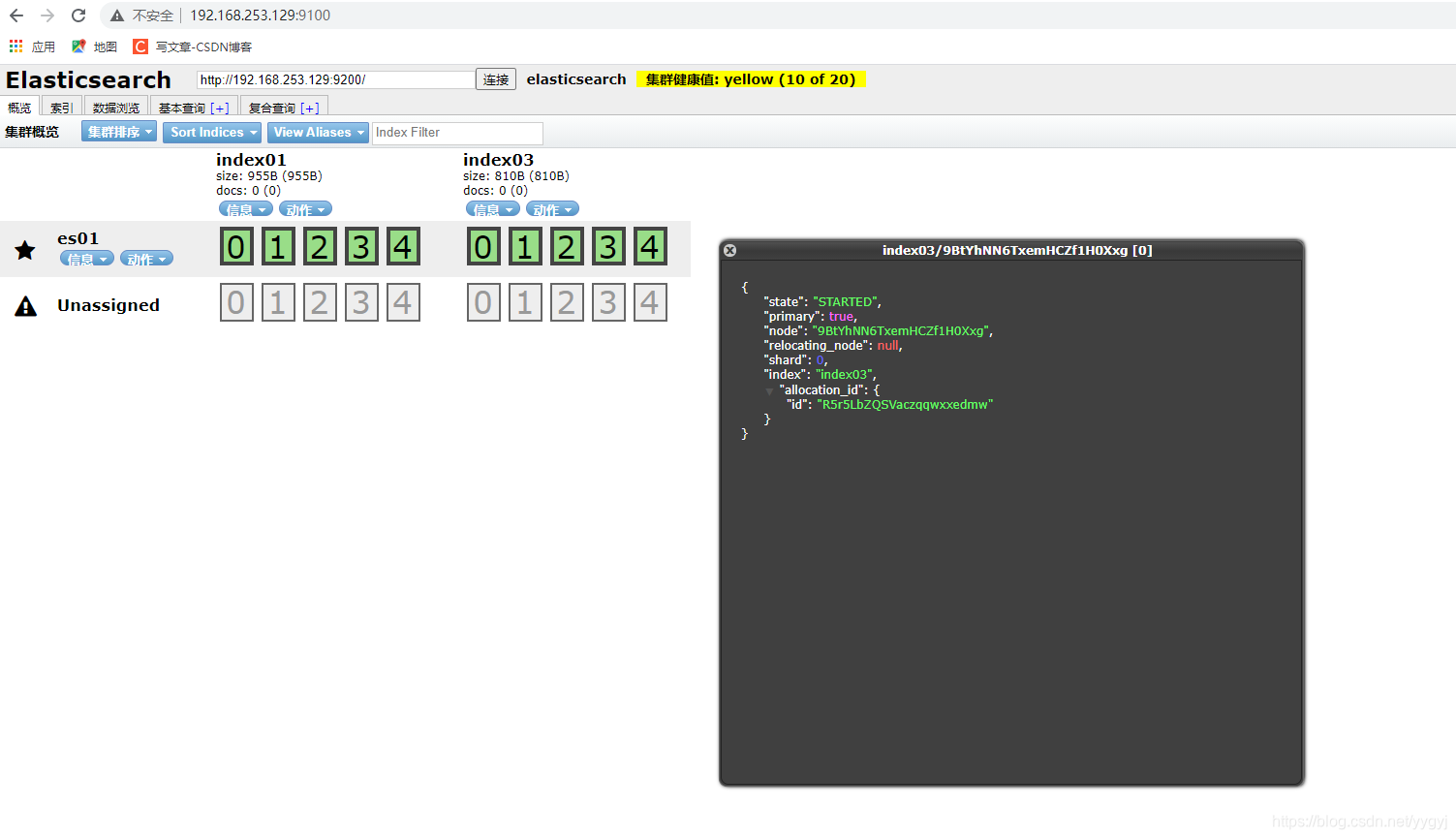
Task: Select unassigned index01 replica shard 4
Action: [403, 302]
